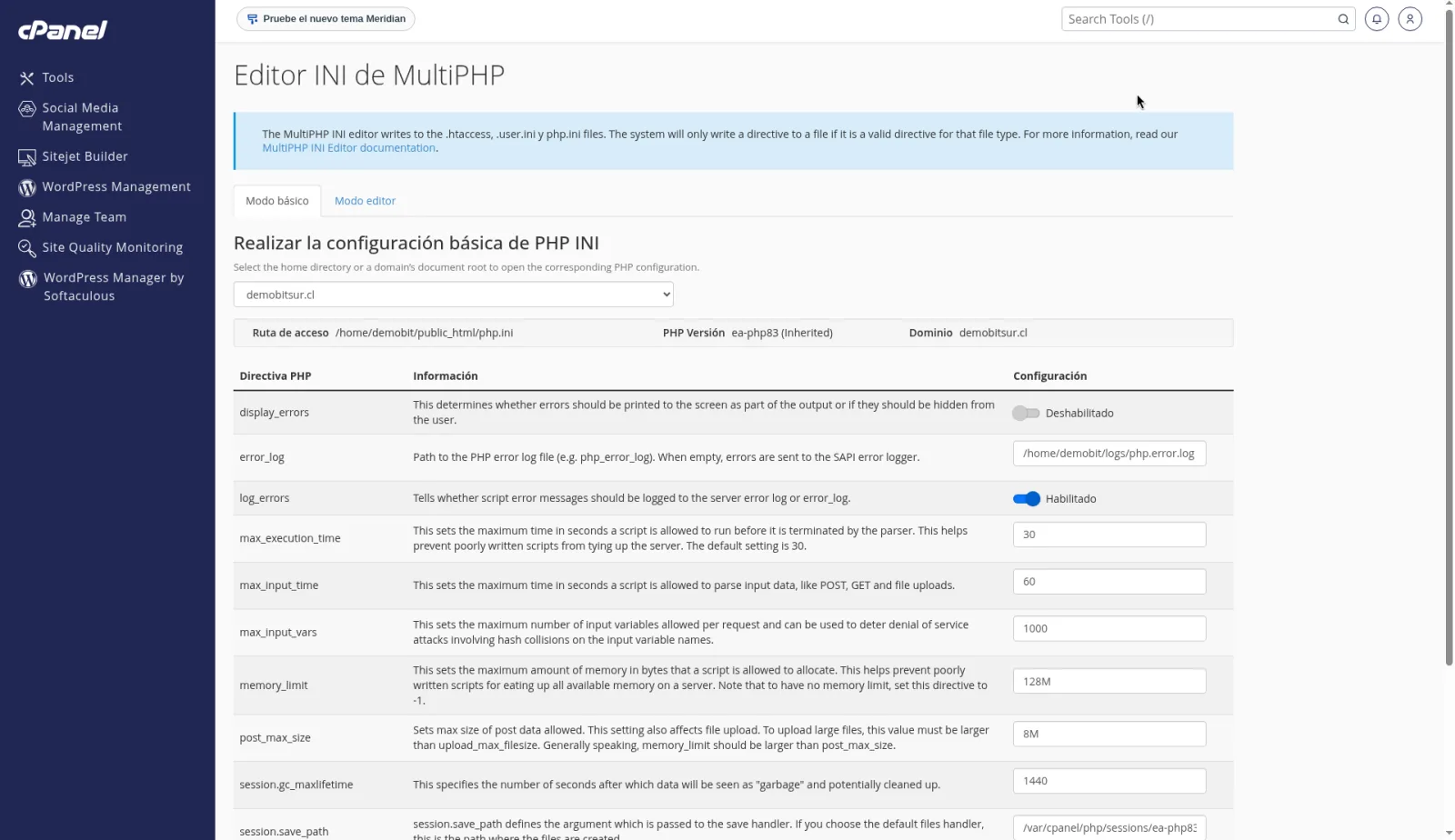Open Manage Team sidebar link
Screen dimensions: 1455x840
[x=84, y=217]
